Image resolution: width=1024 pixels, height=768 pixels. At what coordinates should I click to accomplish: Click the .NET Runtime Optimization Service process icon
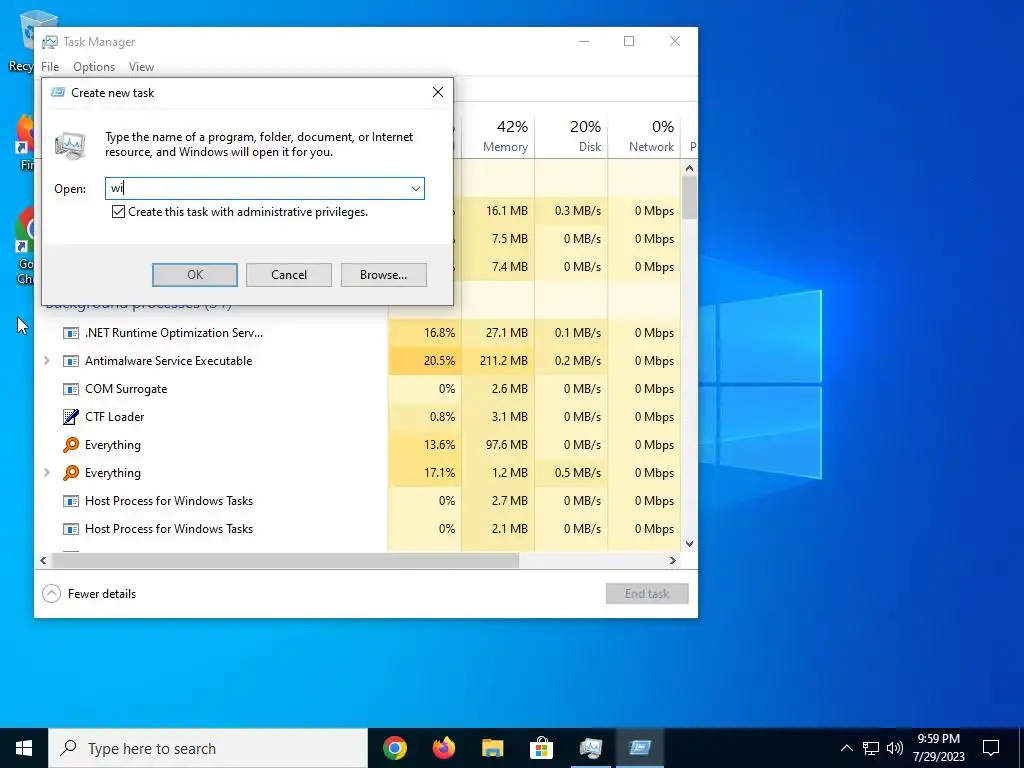click(71, 333)
